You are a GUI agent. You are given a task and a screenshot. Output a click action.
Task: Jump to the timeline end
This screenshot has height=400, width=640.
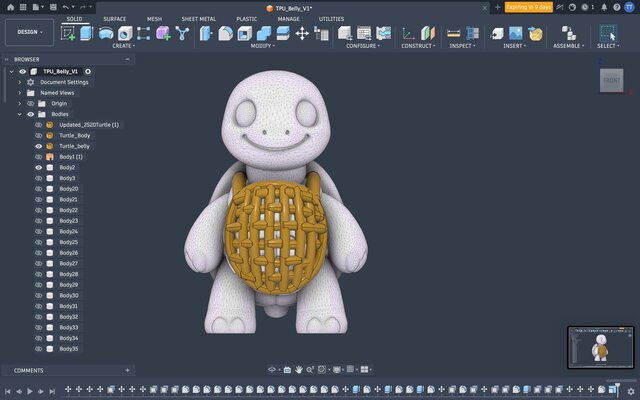point(52,391)
